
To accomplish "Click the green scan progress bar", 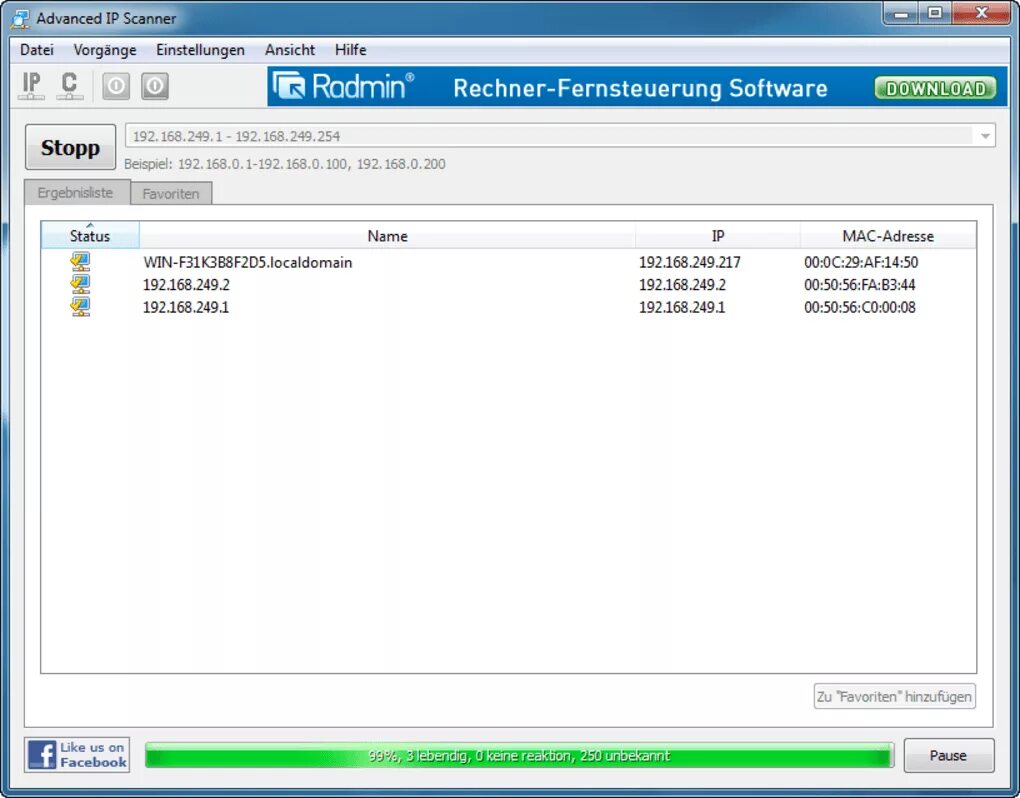I will click(519, 755).
